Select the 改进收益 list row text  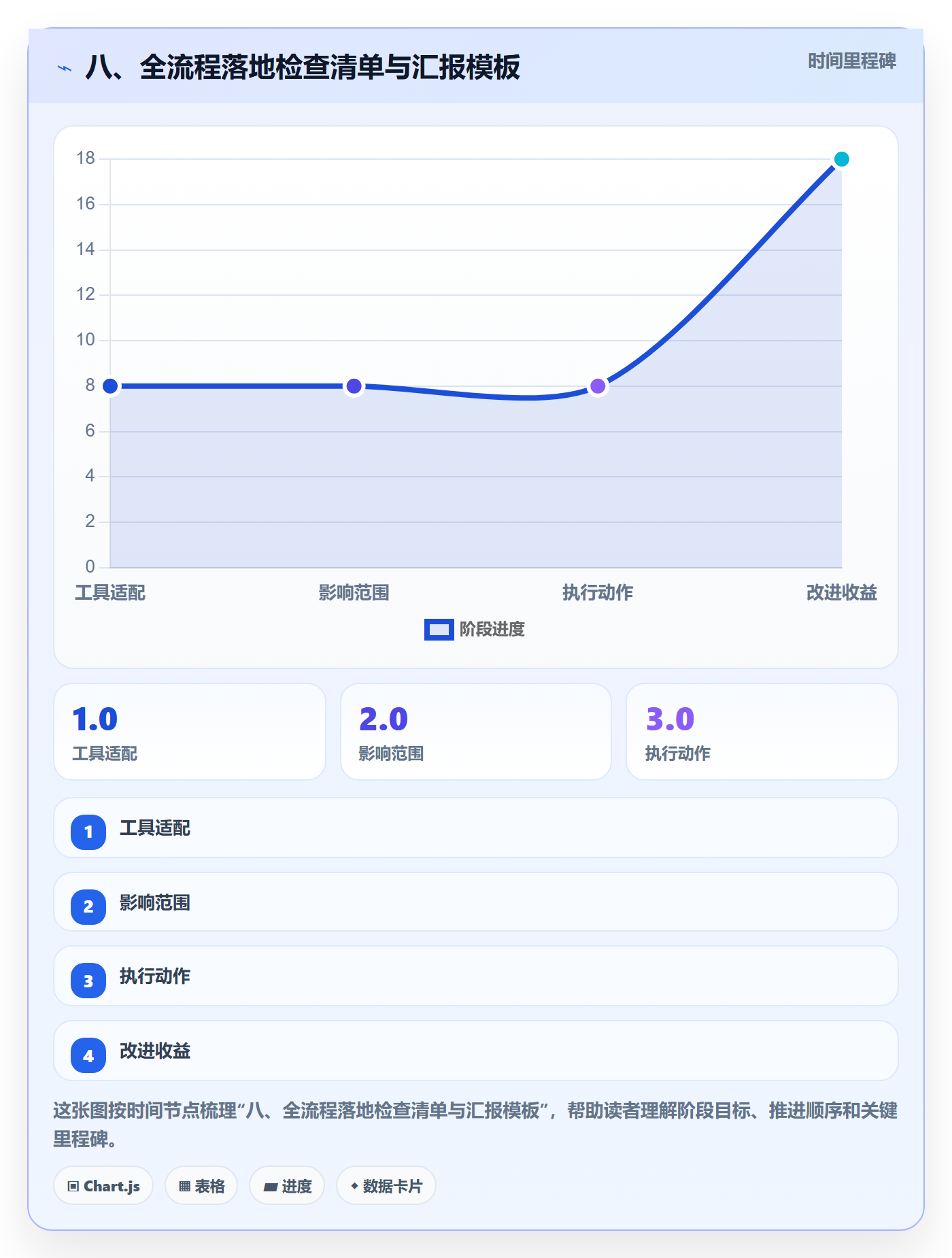[155, 1051]
